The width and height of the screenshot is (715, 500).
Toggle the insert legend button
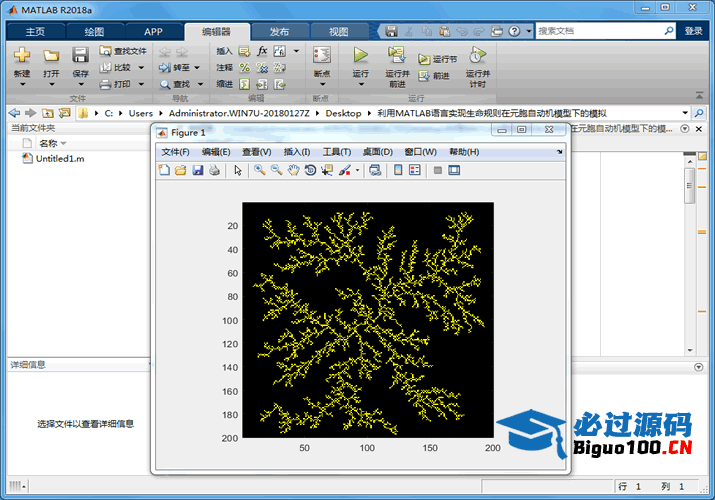click(415, 171)
